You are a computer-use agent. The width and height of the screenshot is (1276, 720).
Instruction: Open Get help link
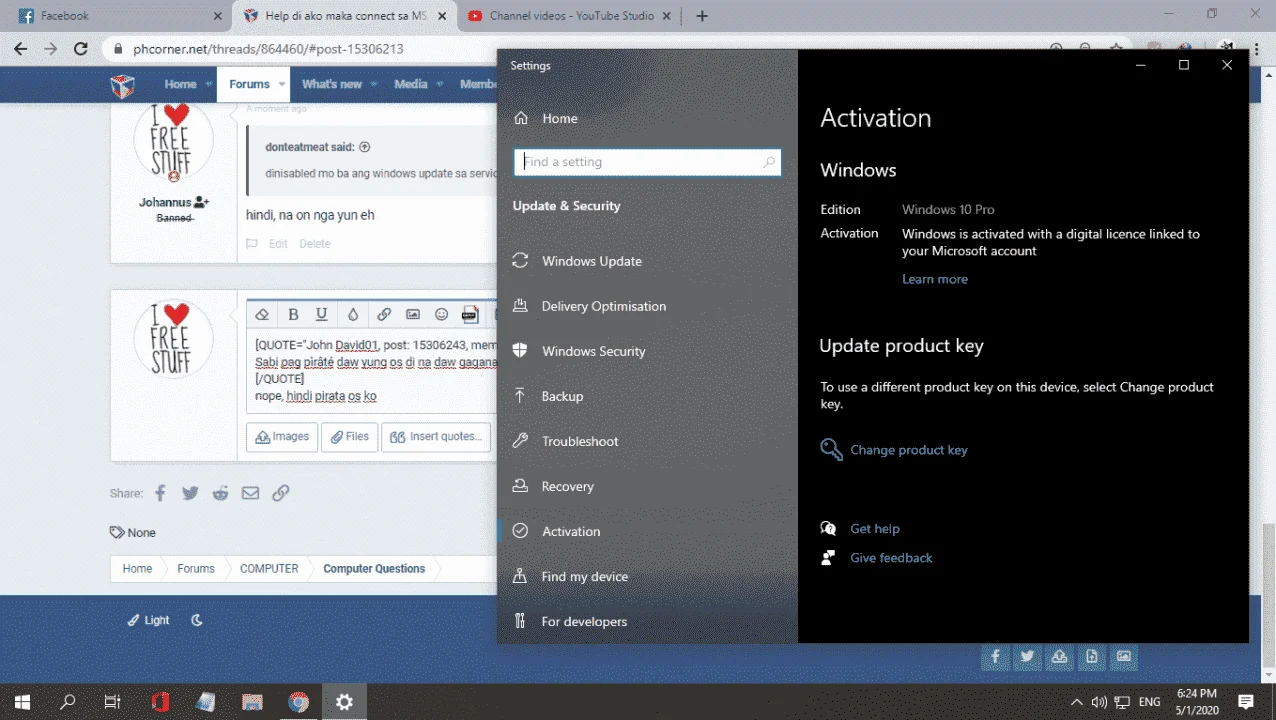point(874,529)
